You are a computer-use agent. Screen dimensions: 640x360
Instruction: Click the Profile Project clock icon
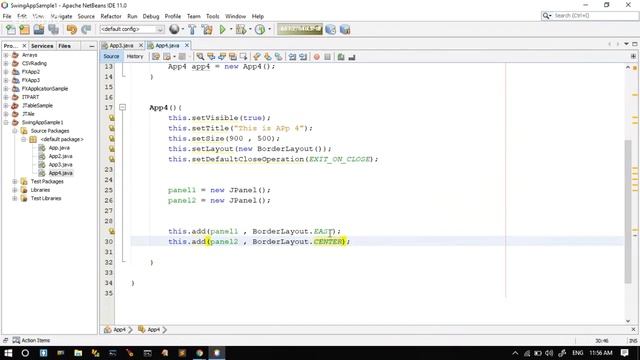pyautogui.click(x=260, y=29)
